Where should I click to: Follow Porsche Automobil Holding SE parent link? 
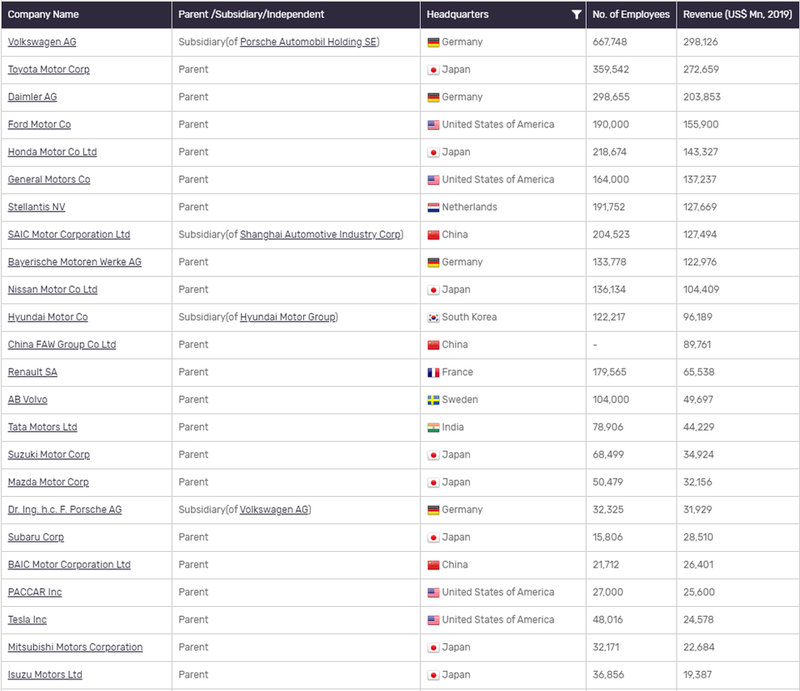tap(308, 42)
